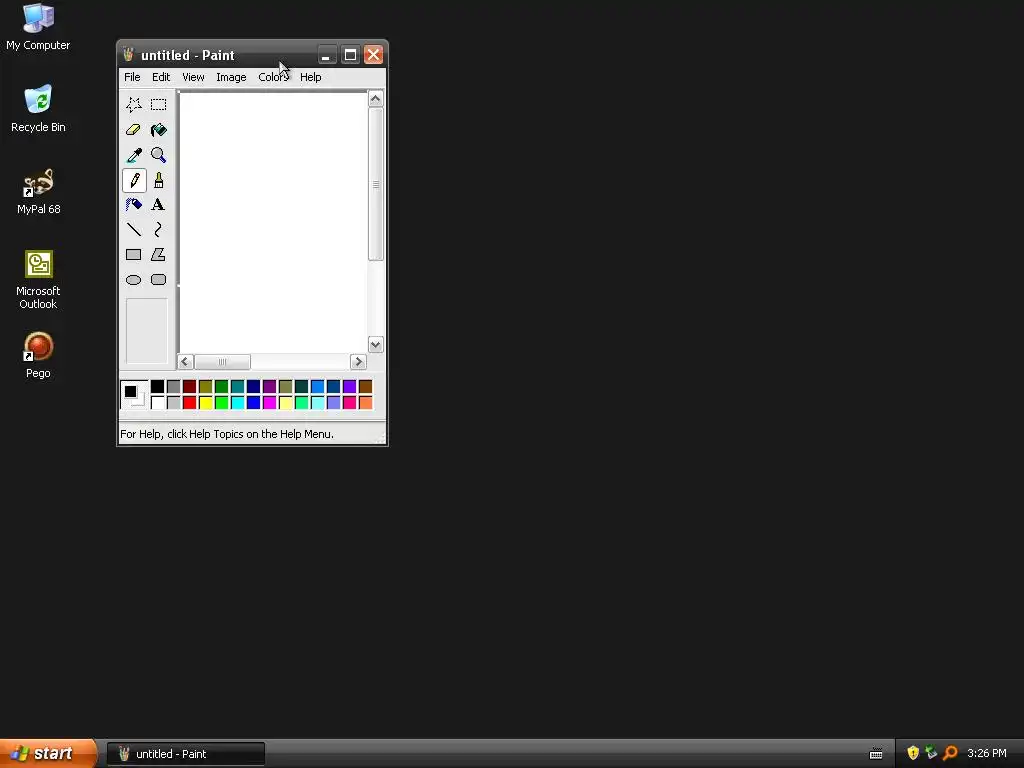
Task: Select the straight Line tool
Action: [x=134, y=229]
